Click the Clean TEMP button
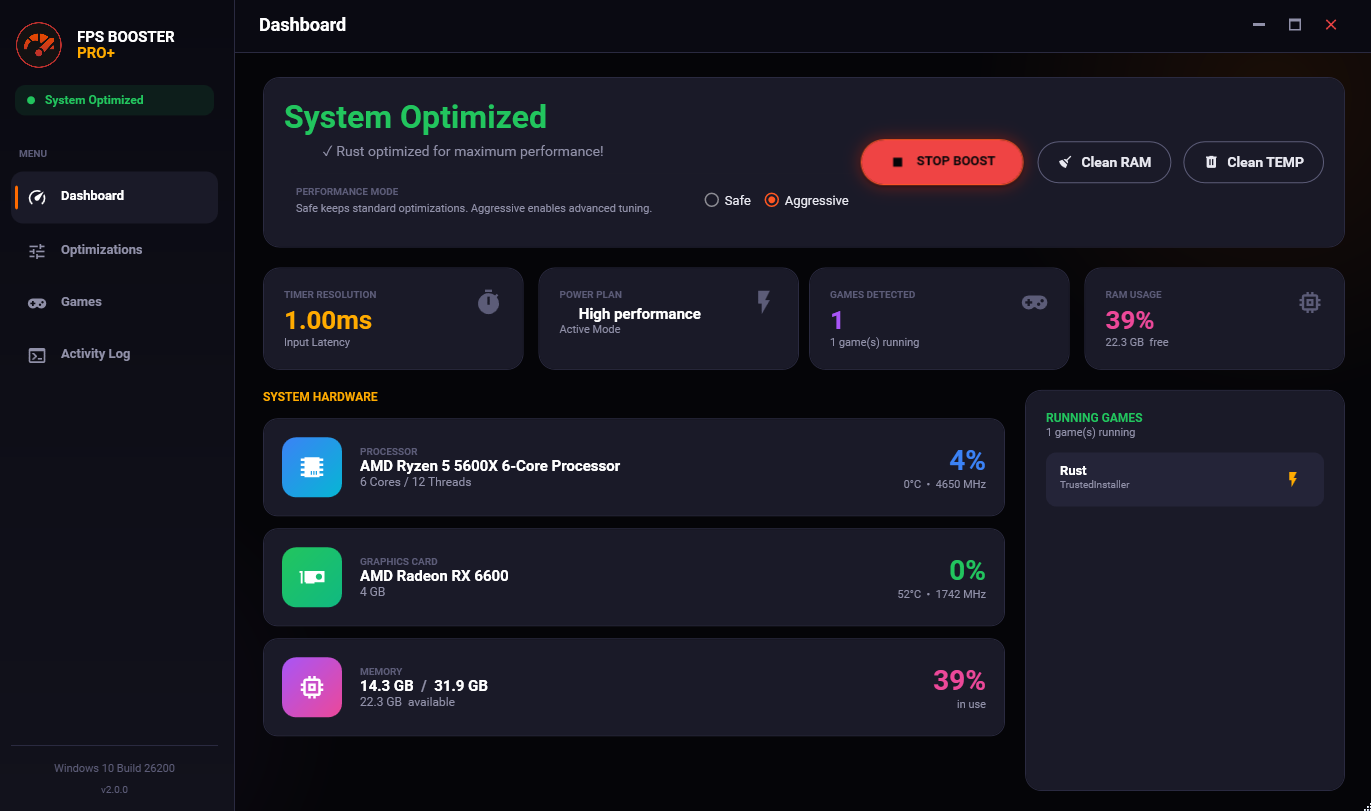 [x=1253, y=162]
